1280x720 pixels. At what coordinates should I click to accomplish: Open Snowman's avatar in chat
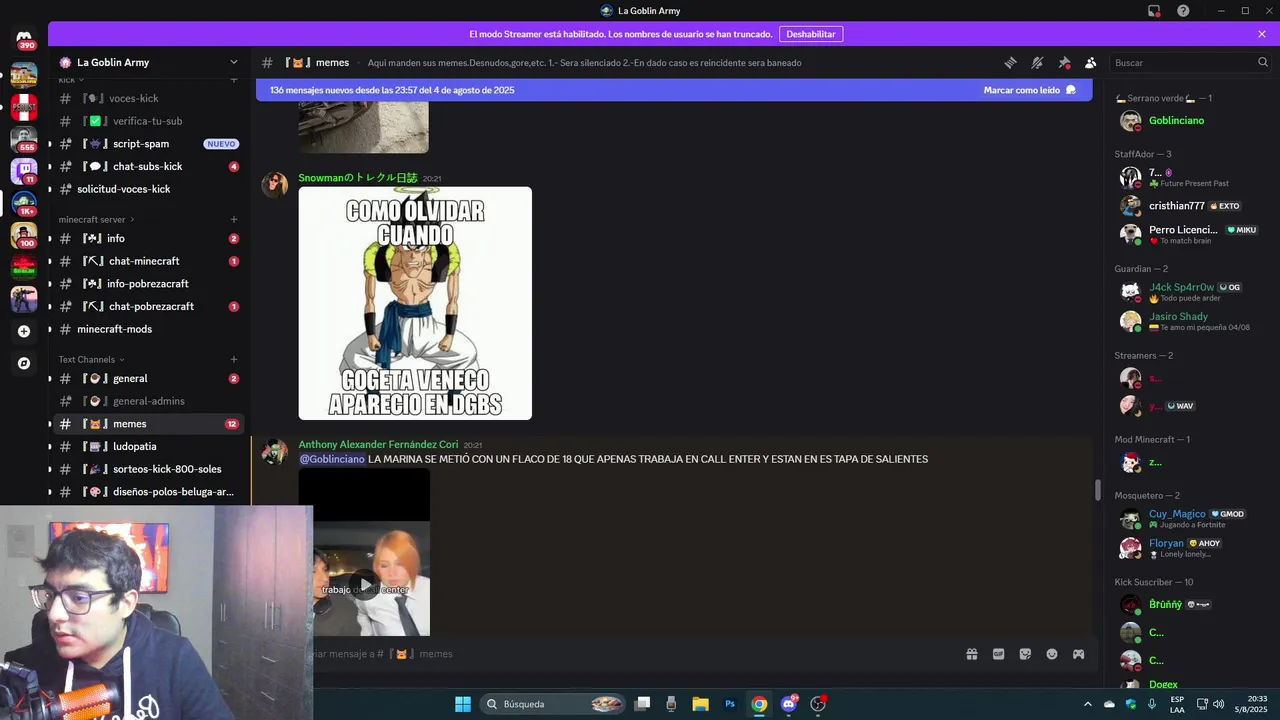(x=275, y=185)
